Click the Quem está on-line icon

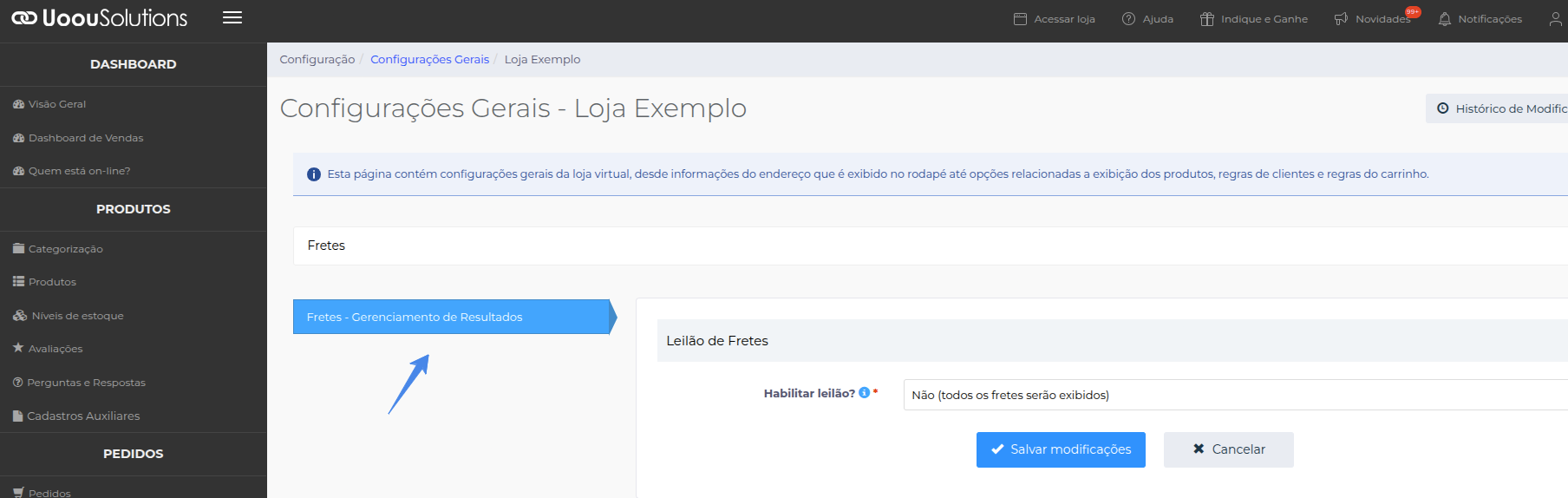[18, 171]
